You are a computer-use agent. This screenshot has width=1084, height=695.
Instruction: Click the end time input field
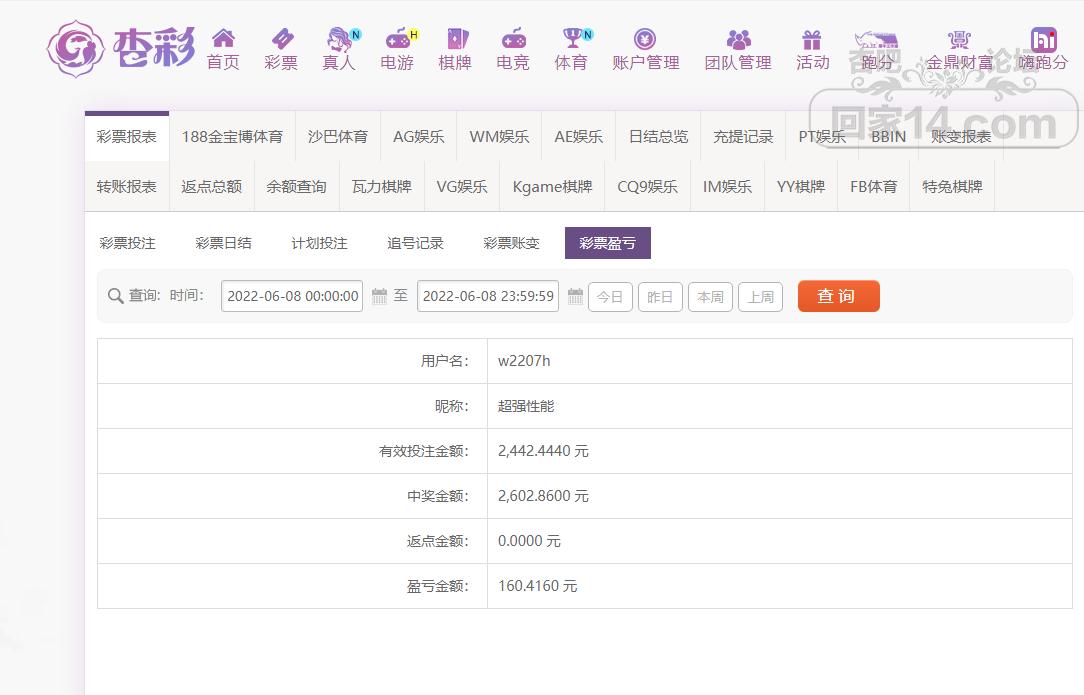click(488, 296)
